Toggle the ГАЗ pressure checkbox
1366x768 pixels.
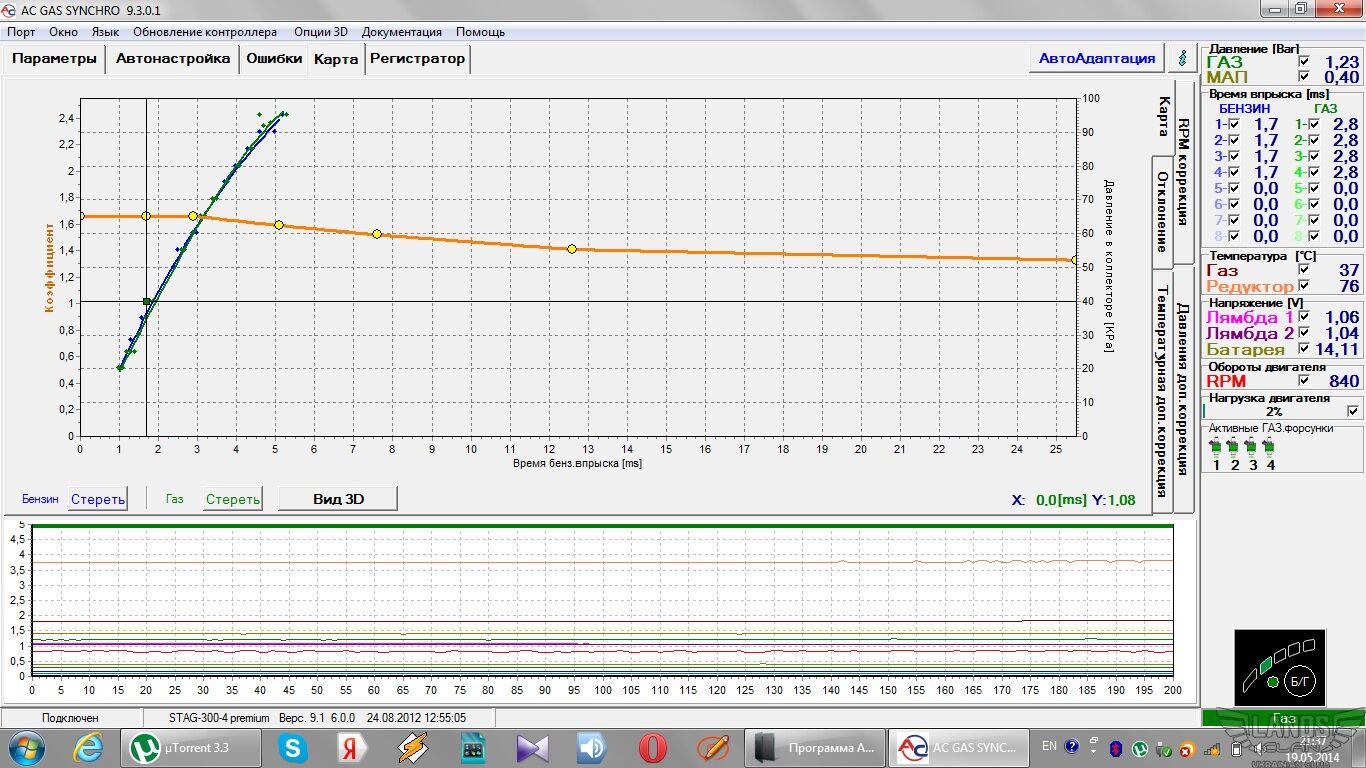tap(1303, 62)
